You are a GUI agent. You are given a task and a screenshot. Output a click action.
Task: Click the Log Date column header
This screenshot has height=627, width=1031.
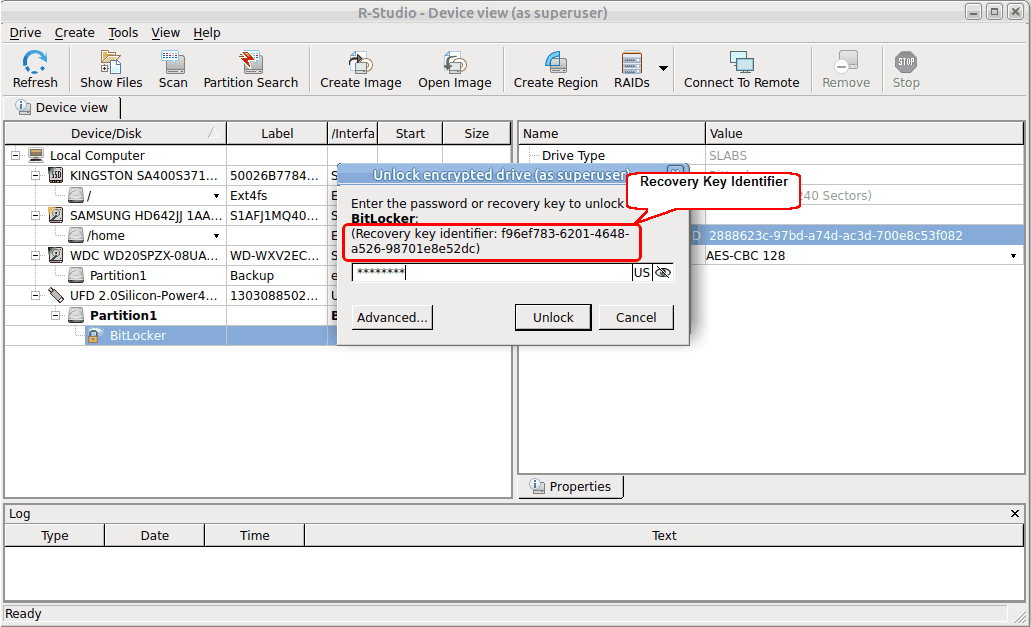click(x=155, y=536)
